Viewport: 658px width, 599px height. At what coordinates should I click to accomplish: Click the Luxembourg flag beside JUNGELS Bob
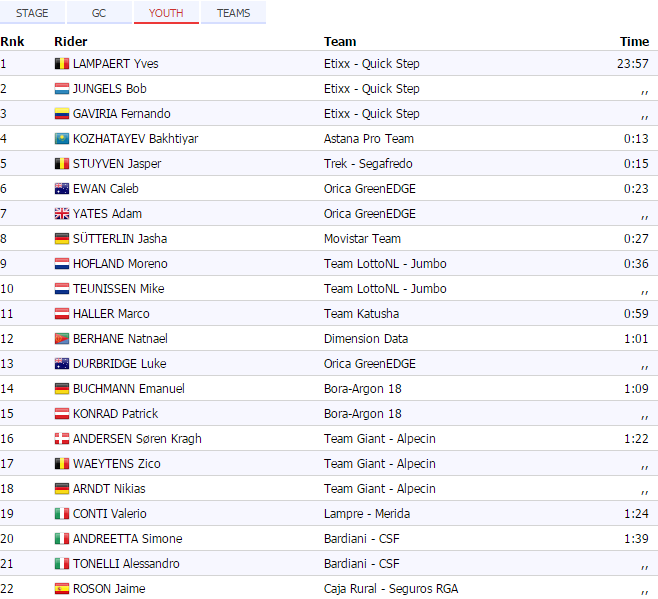click(x=62, y=89)
